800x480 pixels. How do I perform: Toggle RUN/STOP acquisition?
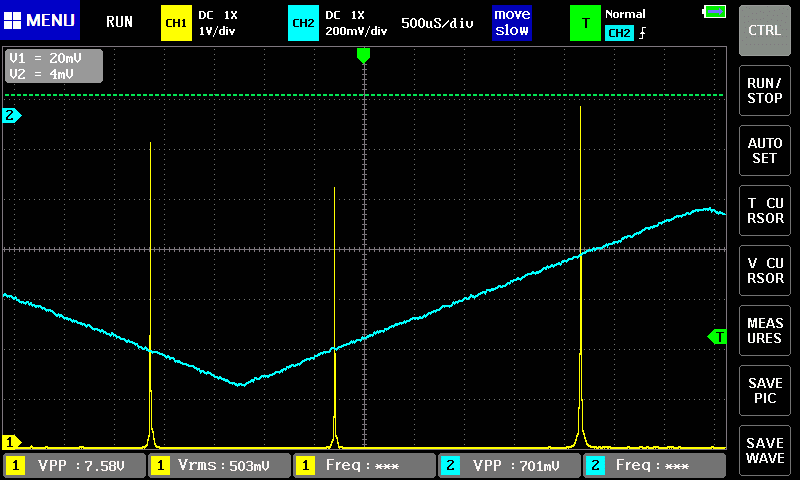click(x=765, y=91)
